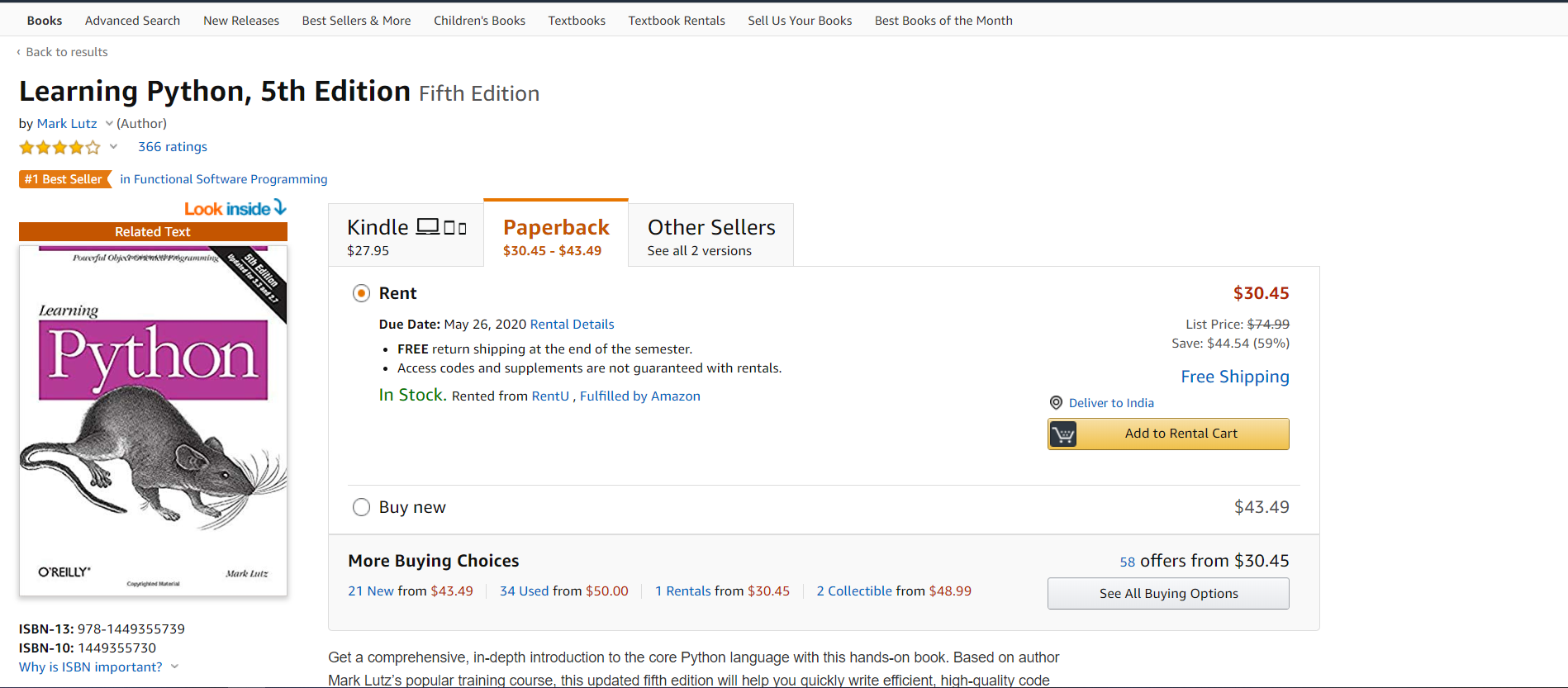The image size is (1568, 688).
Task: Click the Learning Python book cover image
Action: click(x=153, y=420)
